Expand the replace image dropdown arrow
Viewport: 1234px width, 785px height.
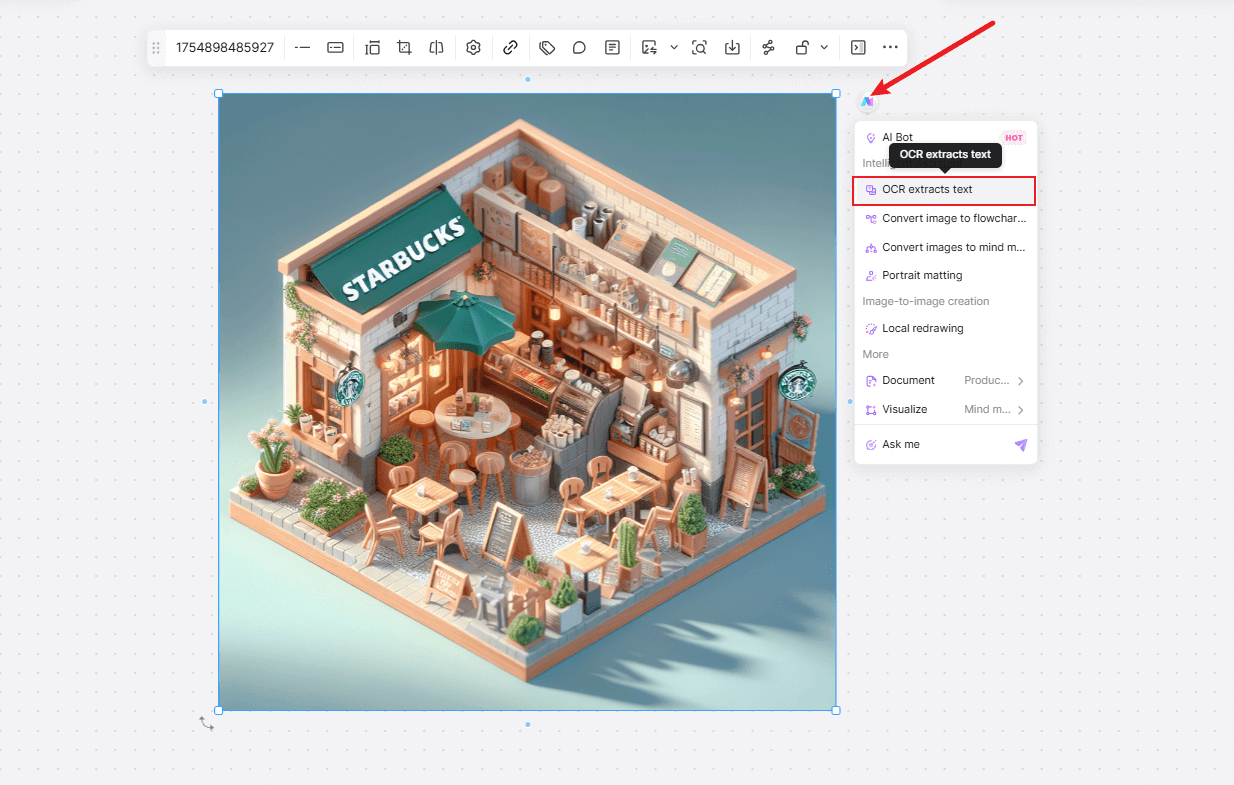pyautogui.click(x=674, y=47)
